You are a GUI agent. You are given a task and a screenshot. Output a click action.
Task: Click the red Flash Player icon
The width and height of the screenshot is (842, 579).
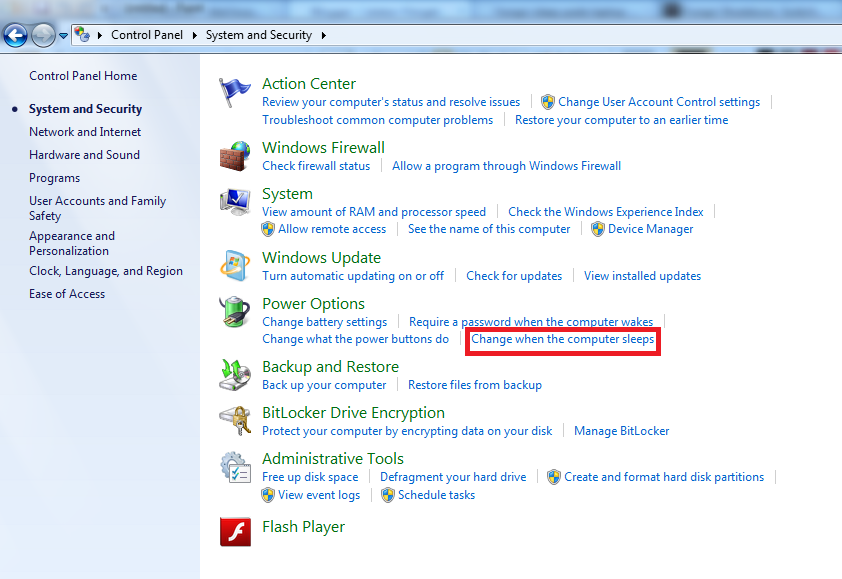235,532
